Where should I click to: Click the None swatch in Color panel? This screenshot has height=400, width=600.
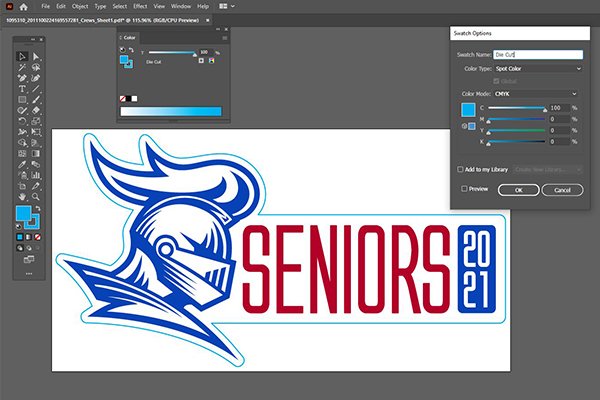(124, 100)
